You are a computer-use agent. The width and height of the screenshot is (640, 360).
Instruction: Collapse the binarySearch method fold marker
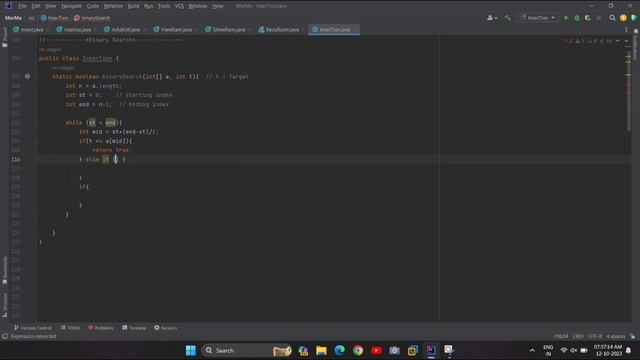[36, 77]
